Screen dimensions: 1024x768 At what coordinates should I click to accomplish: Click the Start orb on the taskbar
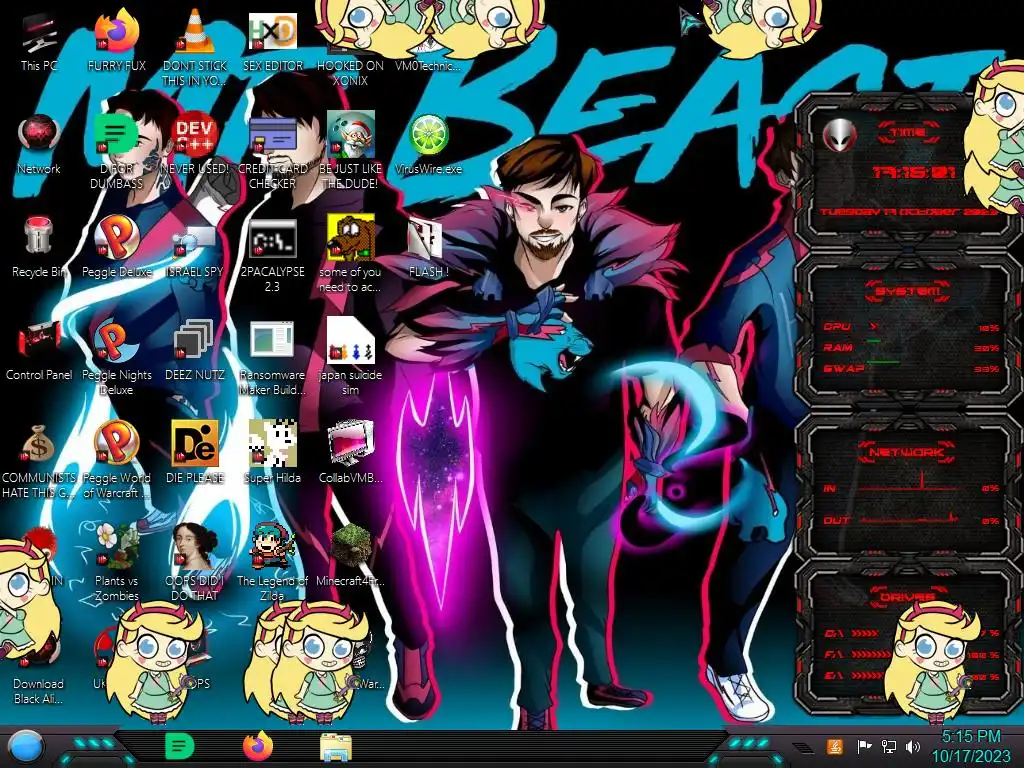26,747
